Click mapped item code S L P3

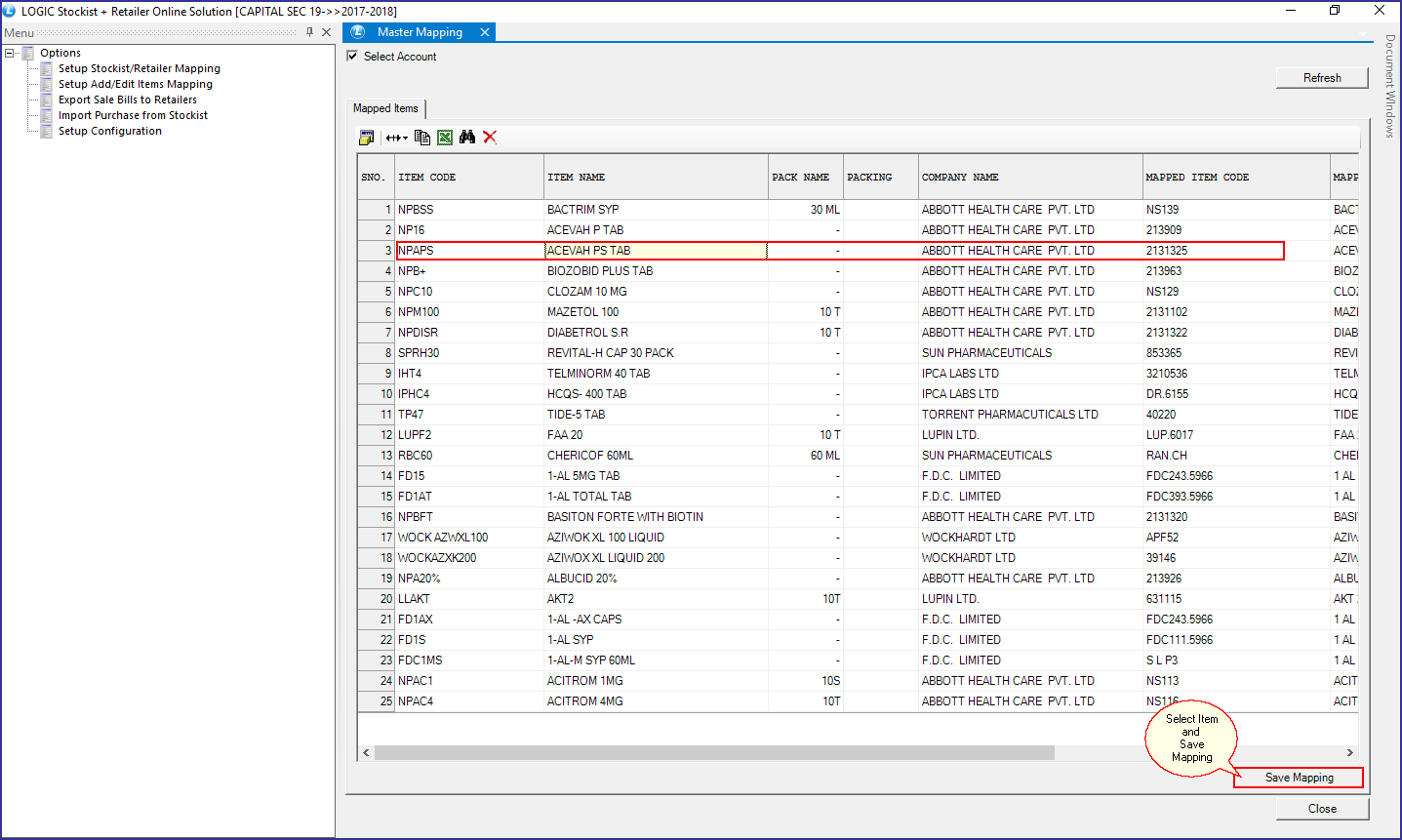pyautogui.click(x=1236, y=660)
